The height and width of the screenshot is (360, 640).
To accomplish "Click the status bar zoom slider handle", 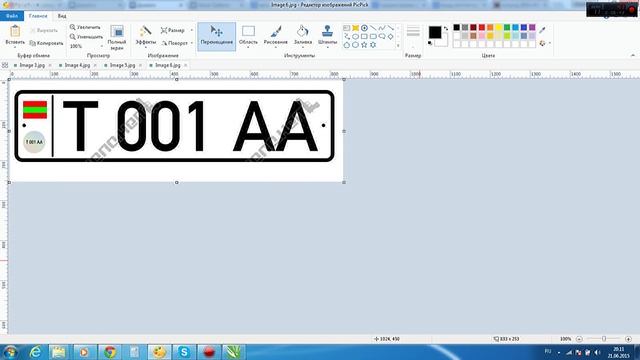I will 604,339.
